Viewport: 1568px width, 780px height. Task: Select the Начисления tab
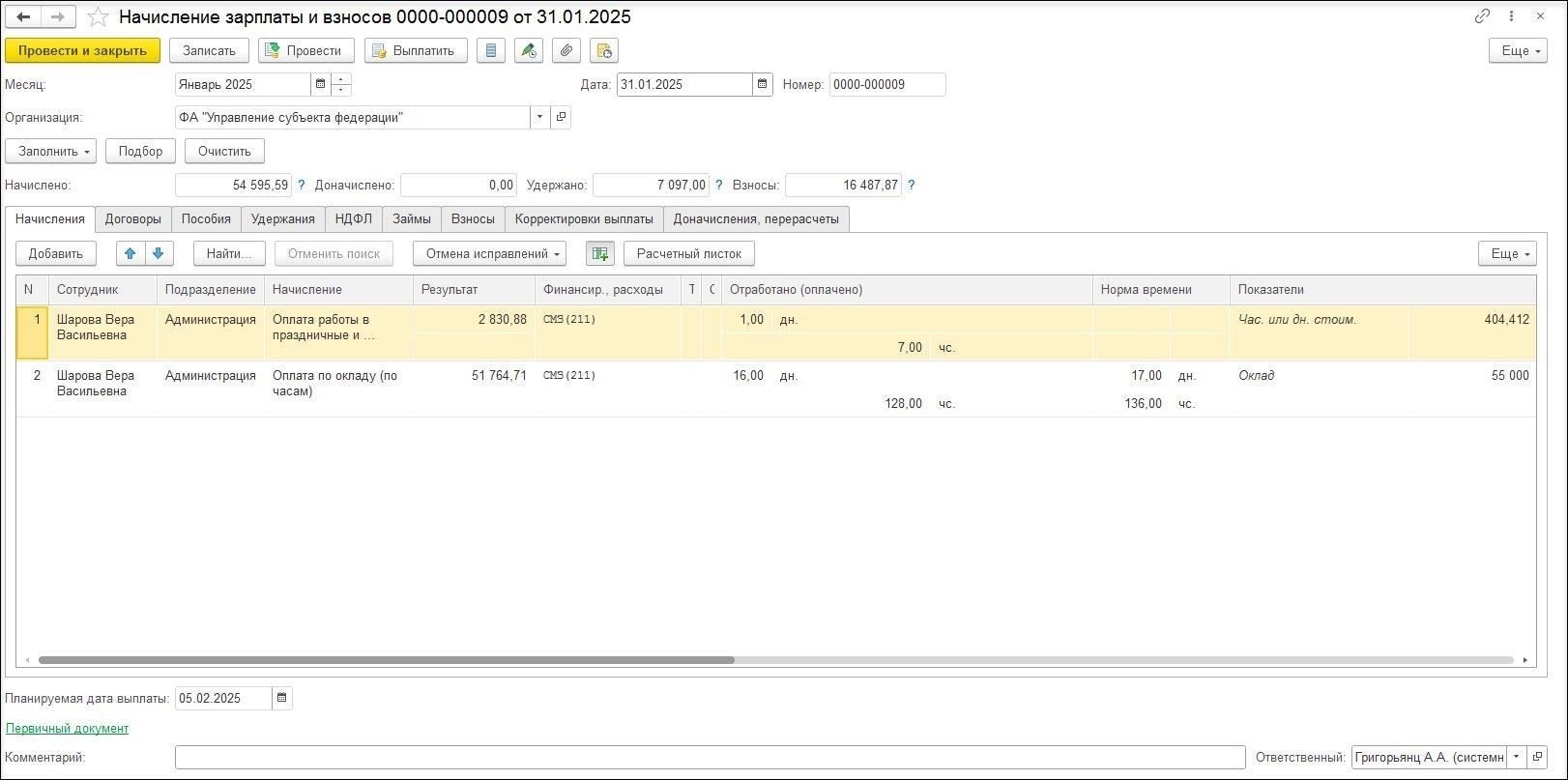pyautogui.click(x=50, y=218)
